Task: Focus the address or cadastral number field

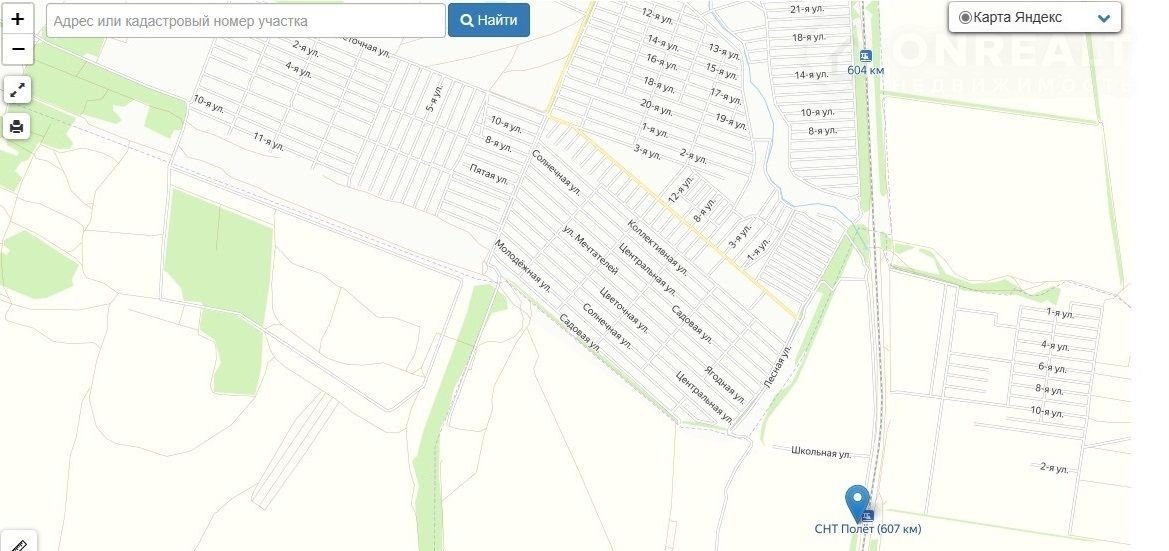Action: 246,21
